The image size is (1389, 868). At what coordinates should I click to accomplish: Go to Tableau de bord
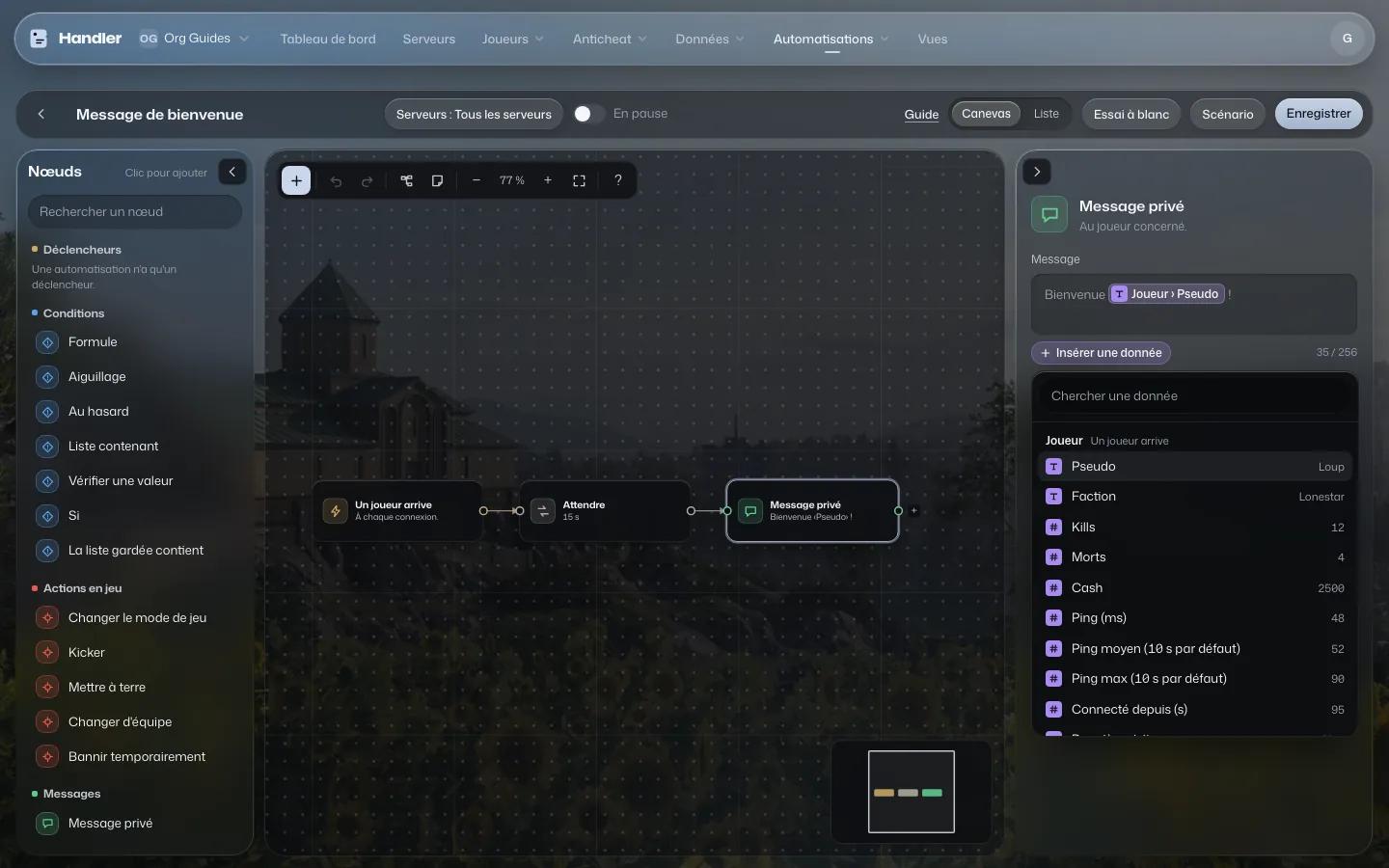(328, 39)
